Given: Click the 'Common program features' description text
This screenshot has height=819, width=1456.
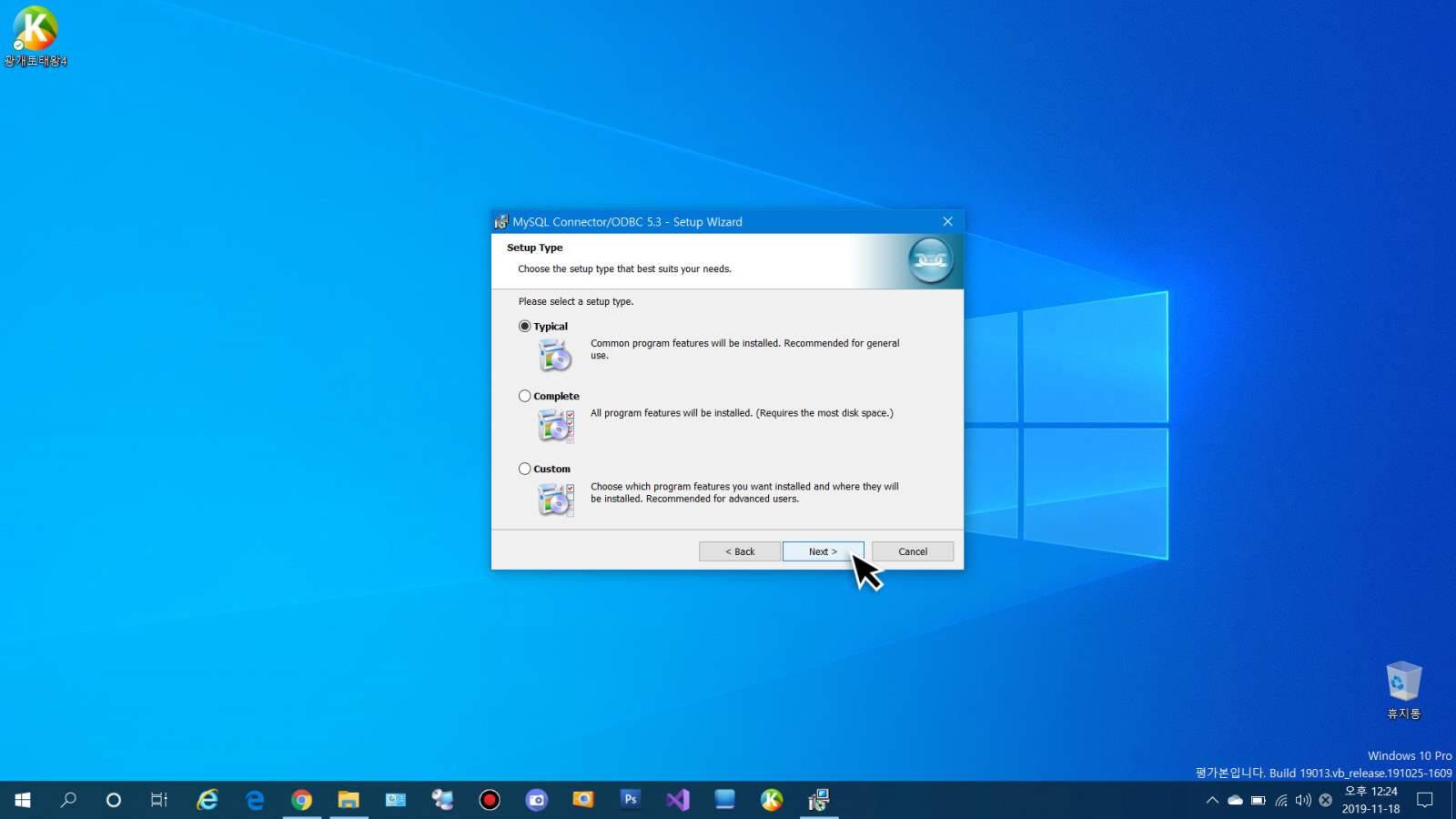Looking at the screenshot, I should [744, 349].
